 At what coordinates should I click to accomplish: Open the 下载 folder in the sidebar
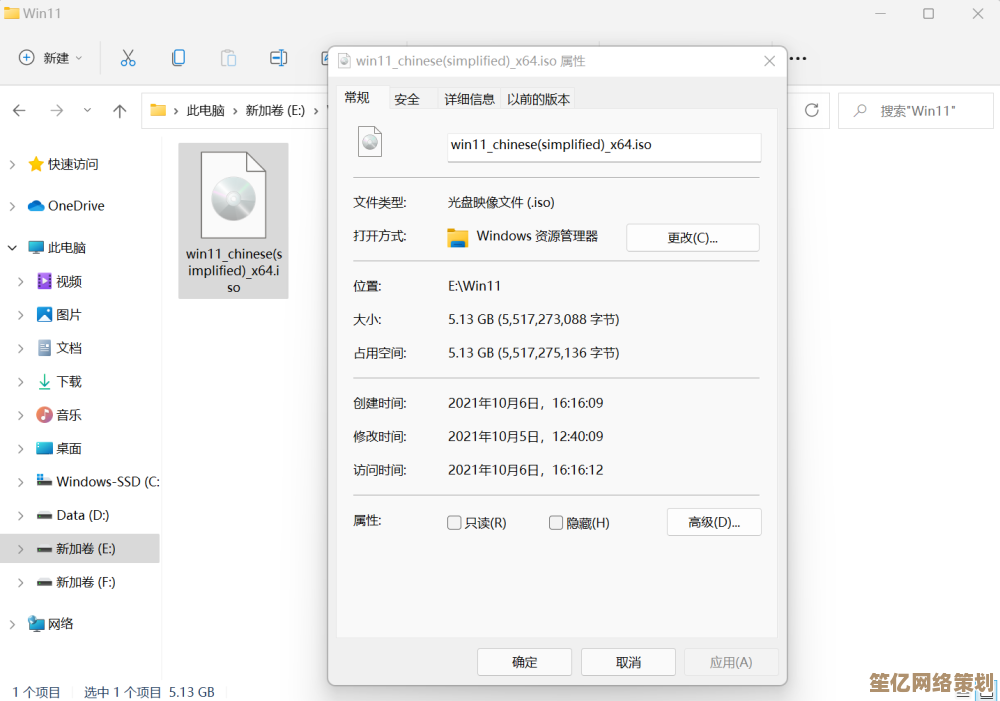69,381
